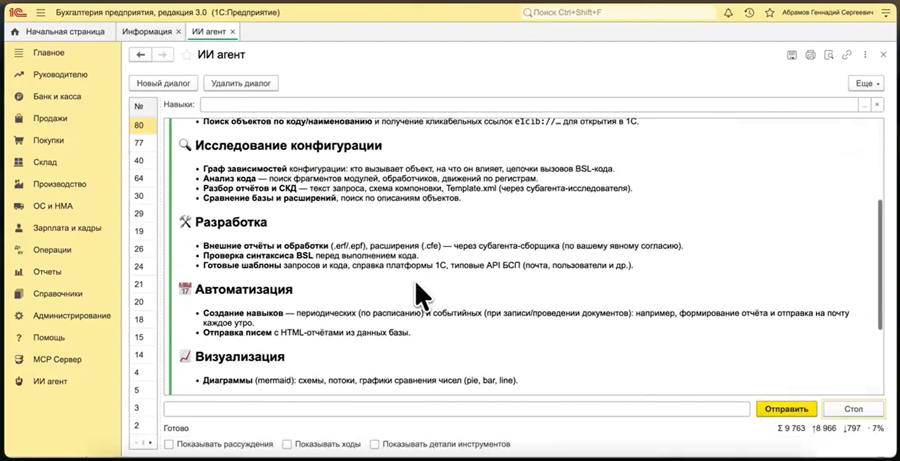Add ИИ агент to favorites star
900x461 pixels.
(x=186, y=55)
